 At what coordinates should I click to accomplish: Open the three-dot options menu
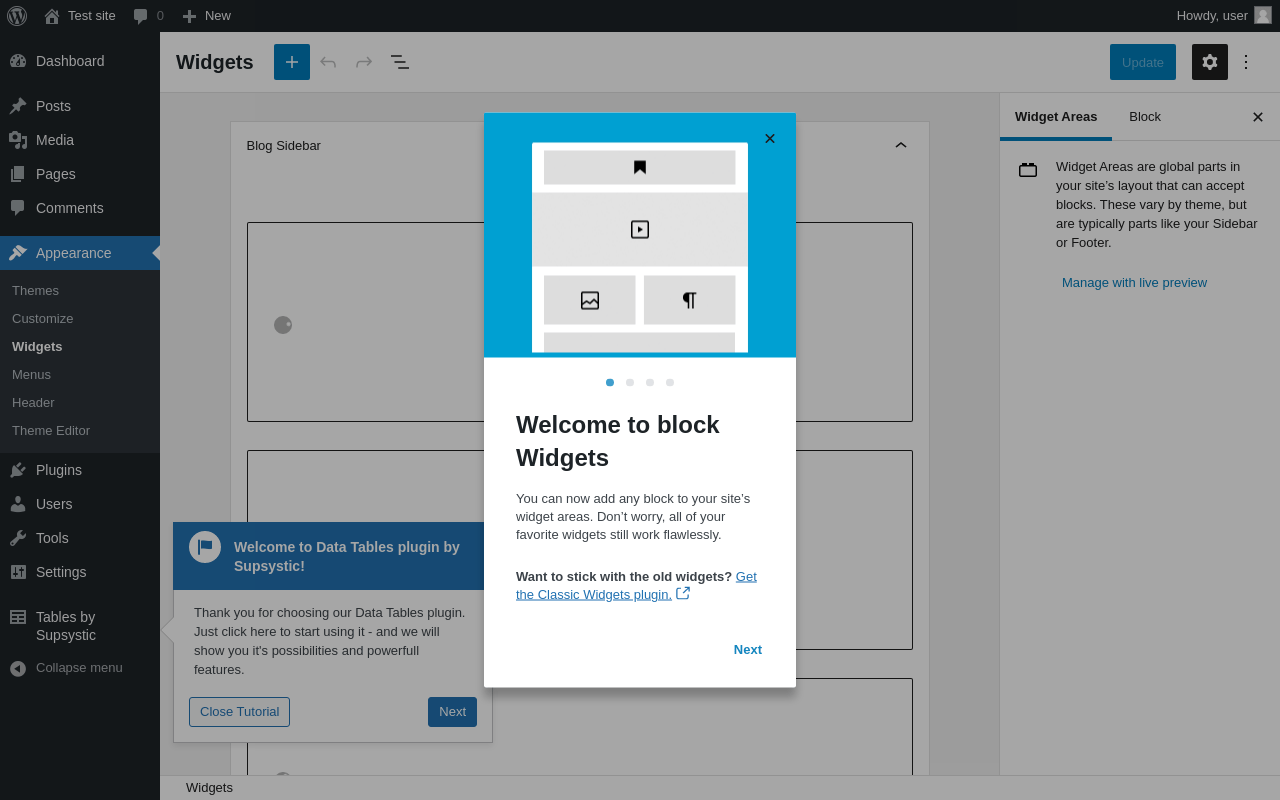click(x=1246, y=62)
